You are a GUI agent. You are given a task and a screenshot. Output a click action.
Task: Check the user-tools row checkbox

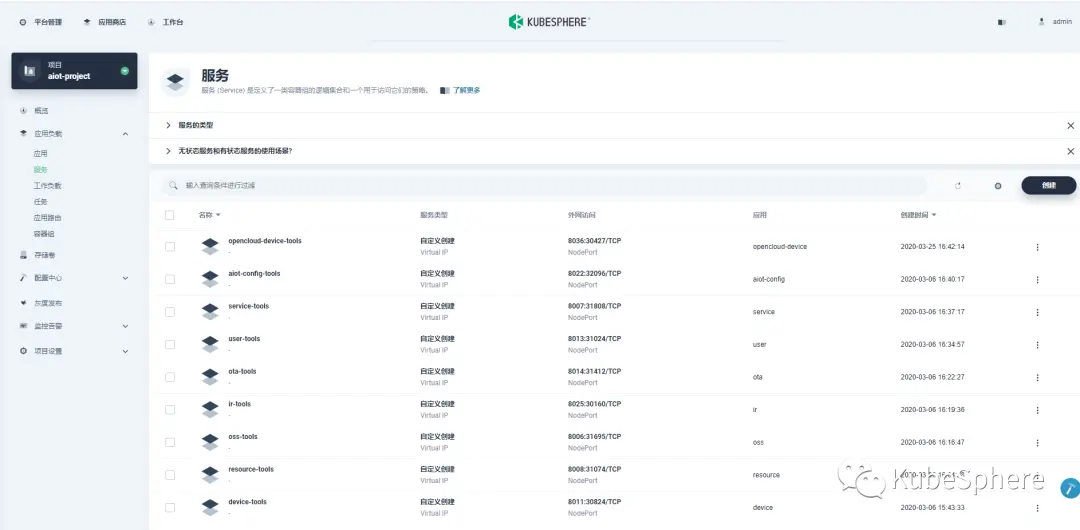tap(169, 345)
